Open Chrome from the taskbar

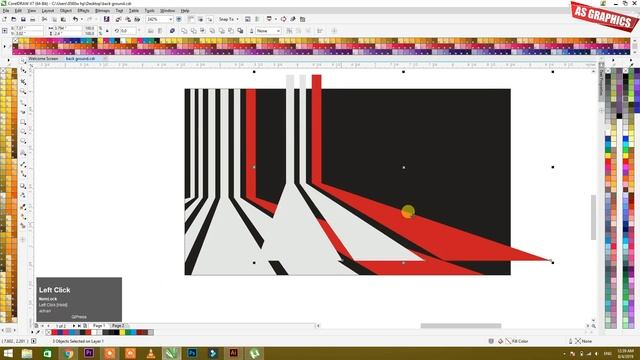click(68, 353)
